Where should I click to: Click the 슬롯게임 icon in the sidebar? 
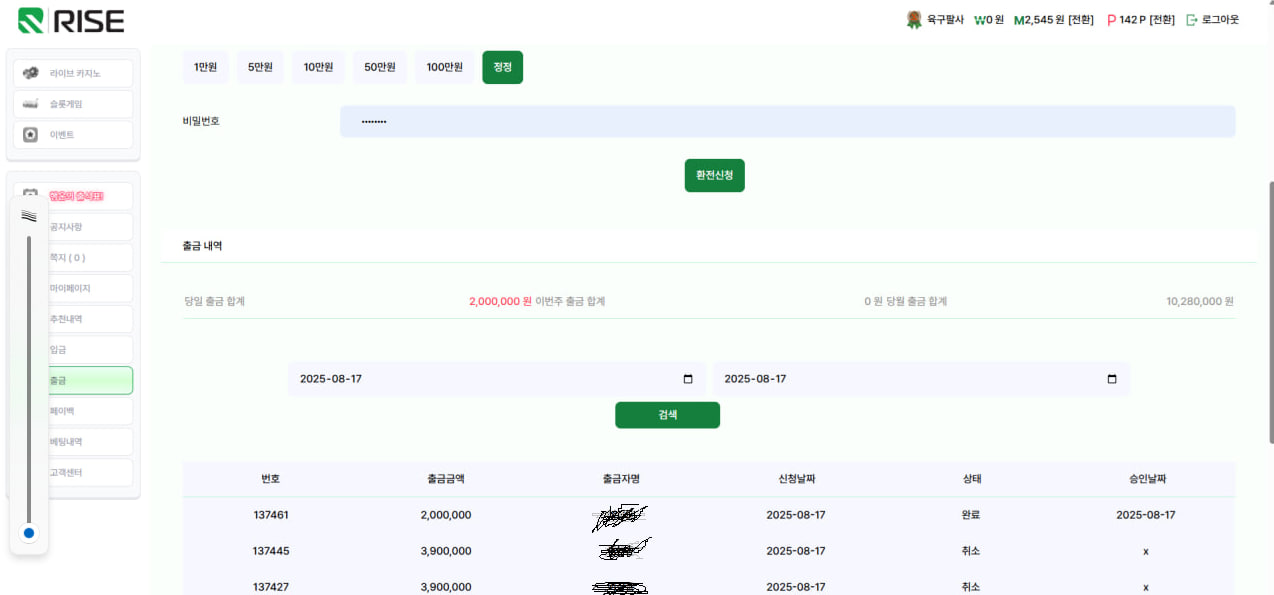tap(31, 104)
